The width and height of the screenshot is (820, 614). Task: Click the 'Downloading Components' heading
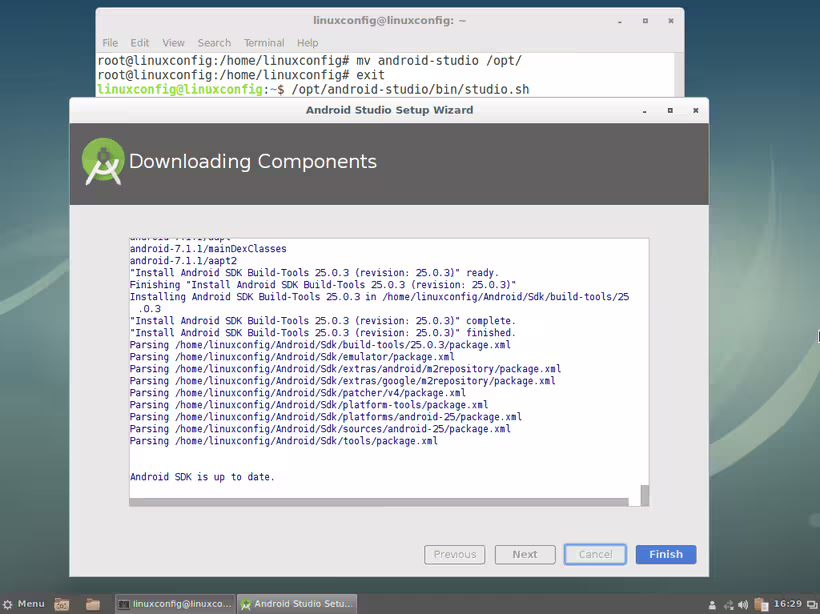pyautogui.click(x=253, y=161)
